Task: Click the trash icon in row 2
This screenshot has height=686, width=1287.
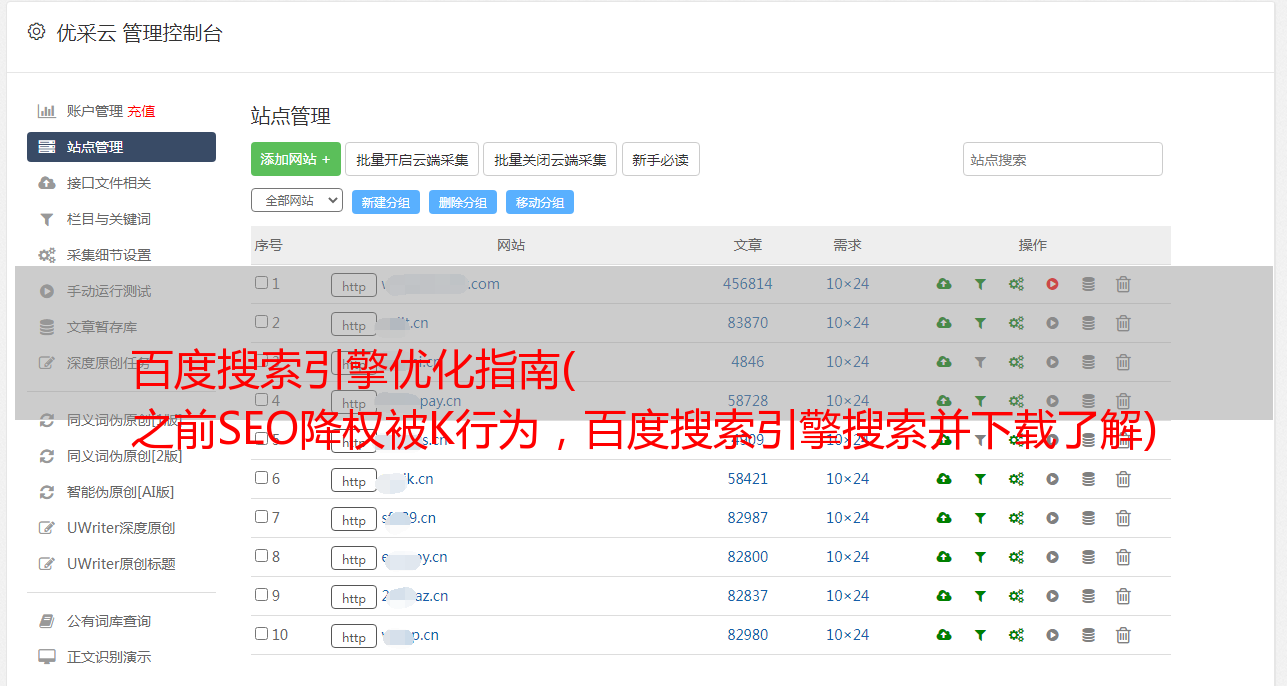Action: (x=1123, y=323)
